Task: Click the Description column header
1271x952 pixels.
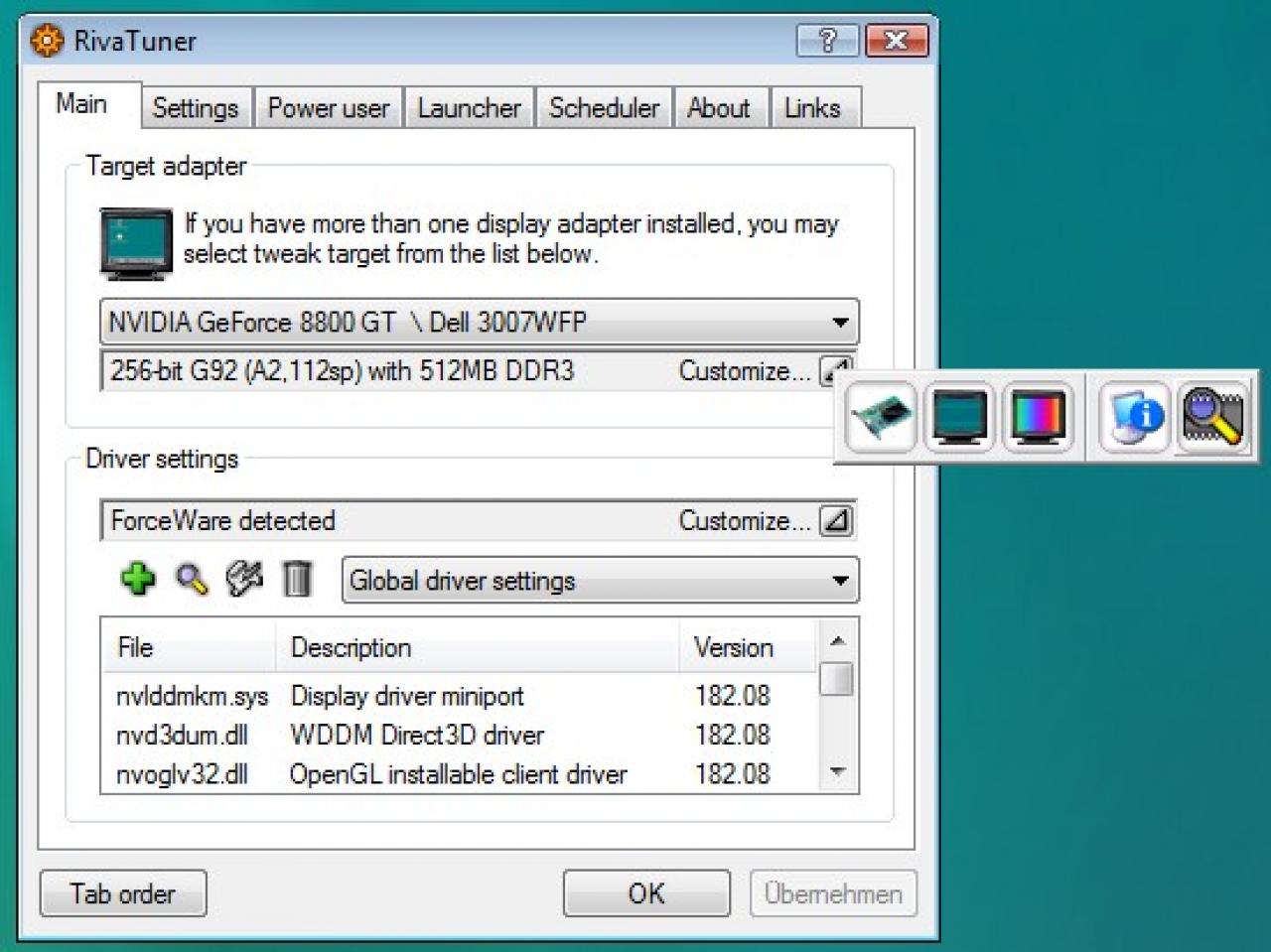Action: [478, 647]
